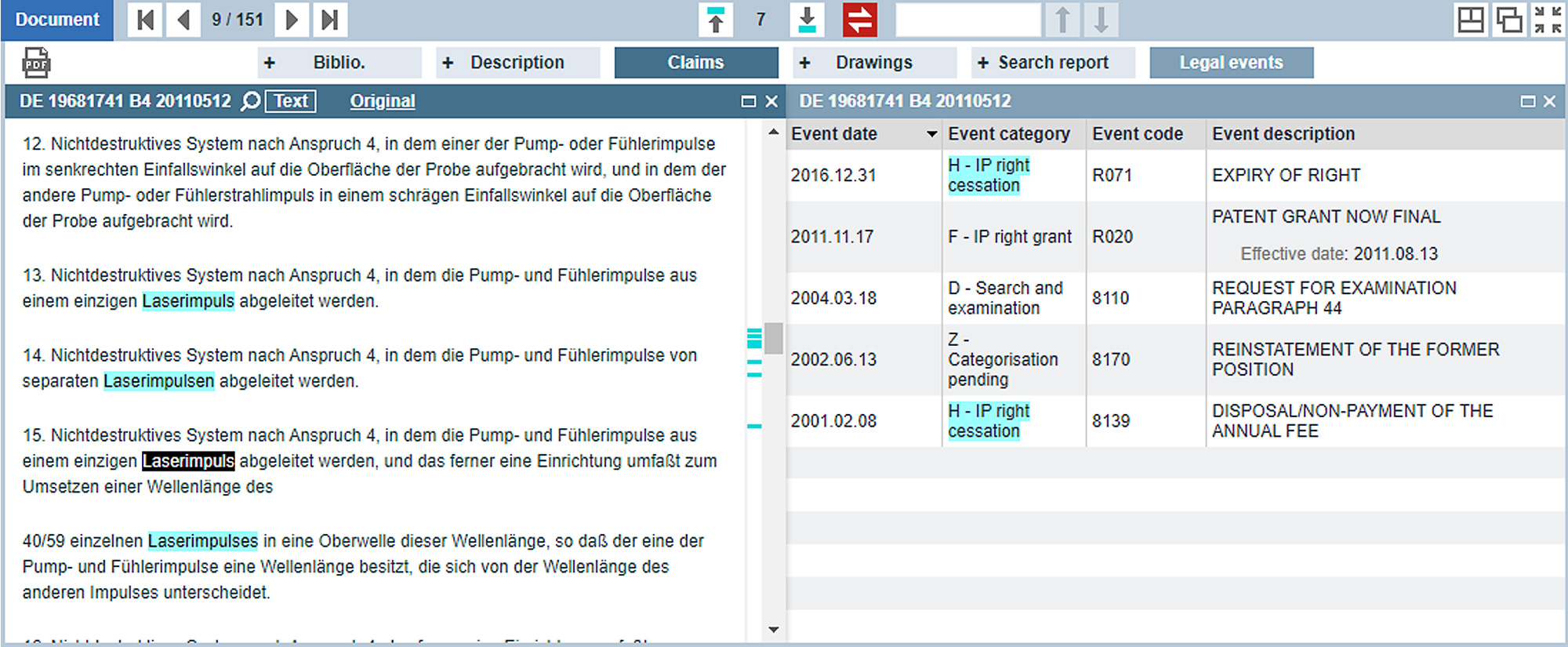Open the Drawings tab

pyautogui.click(x=873, y=63)
